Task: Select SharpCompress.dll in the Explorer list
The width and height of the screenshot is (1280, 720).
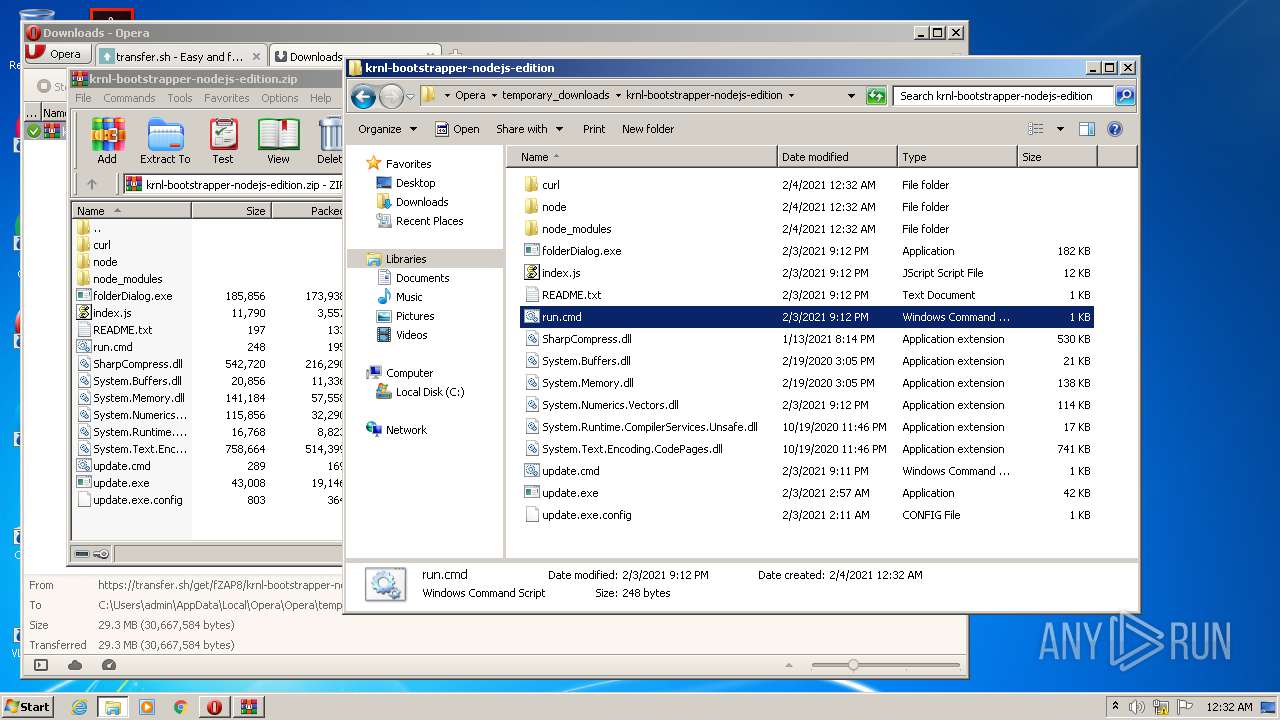Action: pos(586,339)
